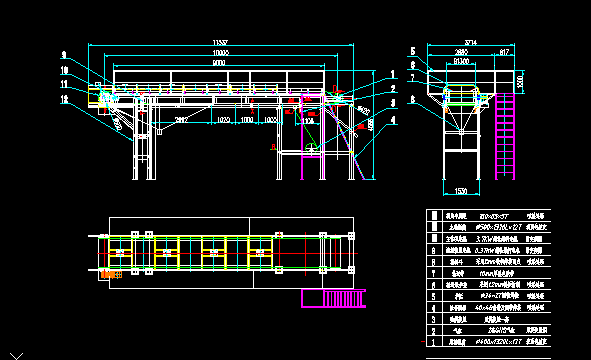This screenshot has height=360, width=591.
Task: Click the chevron arrow at bottom-left corner
Action: [16, 356]
